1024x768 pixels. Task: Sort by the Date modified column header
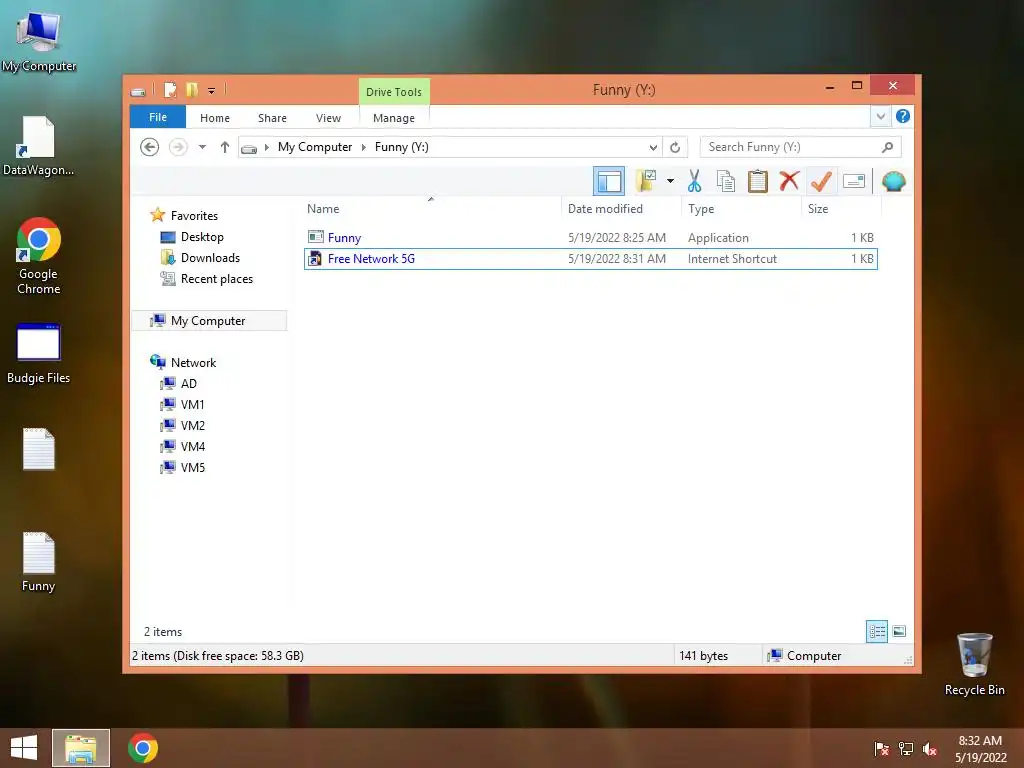click(x=620, y=209)
